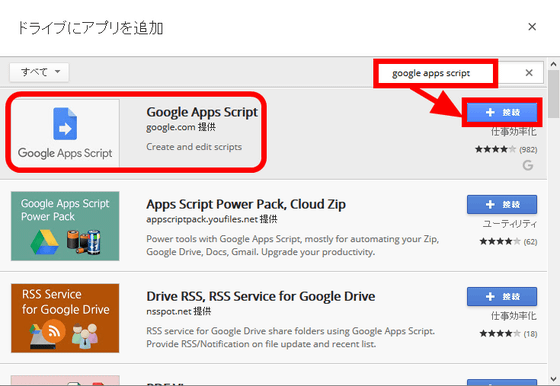The width and height of the screenshot is (560, 386).
Task: Open the すべて category dropdown
Action: coord(39,72)
